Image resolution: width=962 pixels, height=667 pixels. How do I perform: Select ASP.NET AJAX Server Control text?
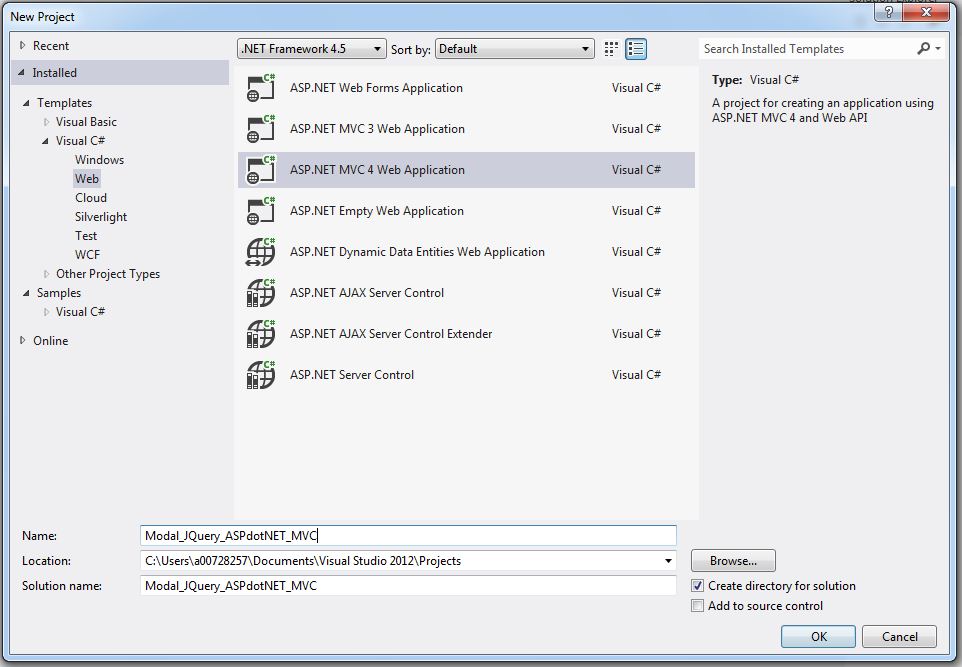tap(367, 293)
